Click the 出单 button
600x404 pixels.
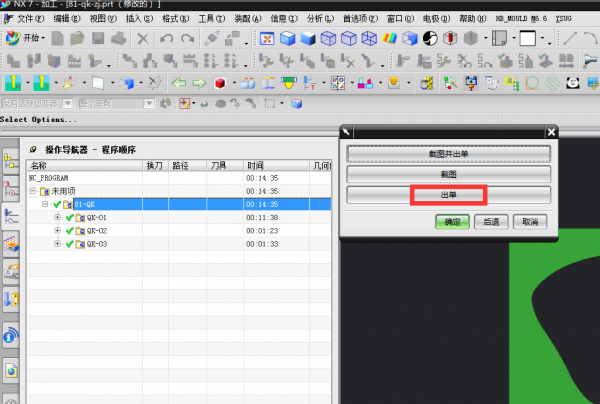[448, 195]
